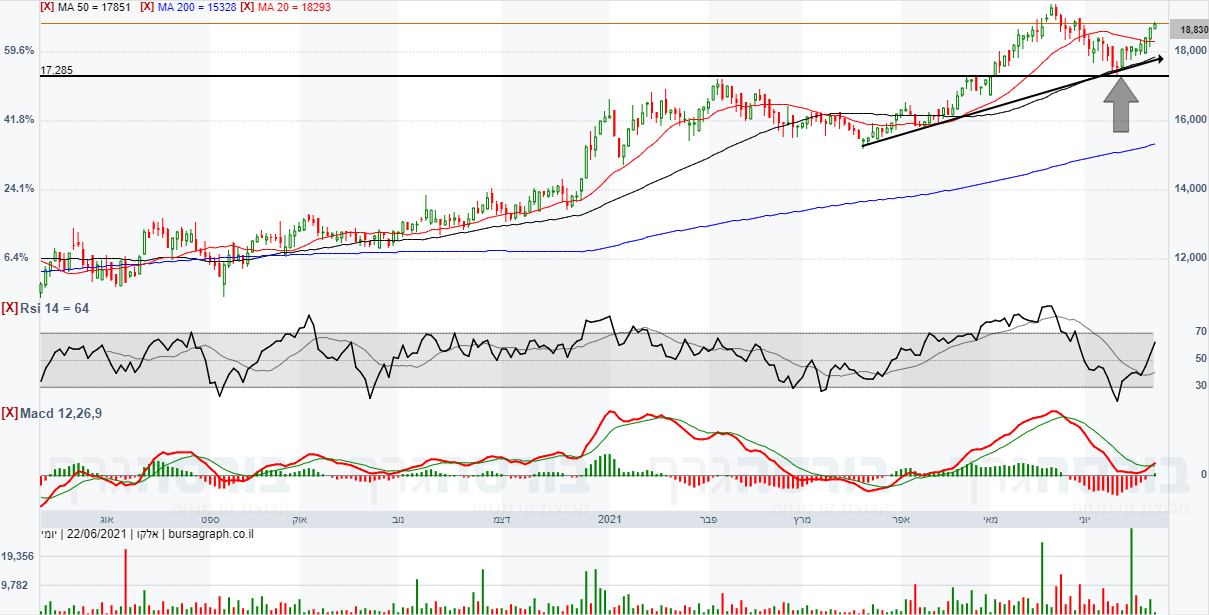Click the אוק month marker on the timeline
Screen dimensions: 1209x615
pyautogui.click(x=301, y=520)
